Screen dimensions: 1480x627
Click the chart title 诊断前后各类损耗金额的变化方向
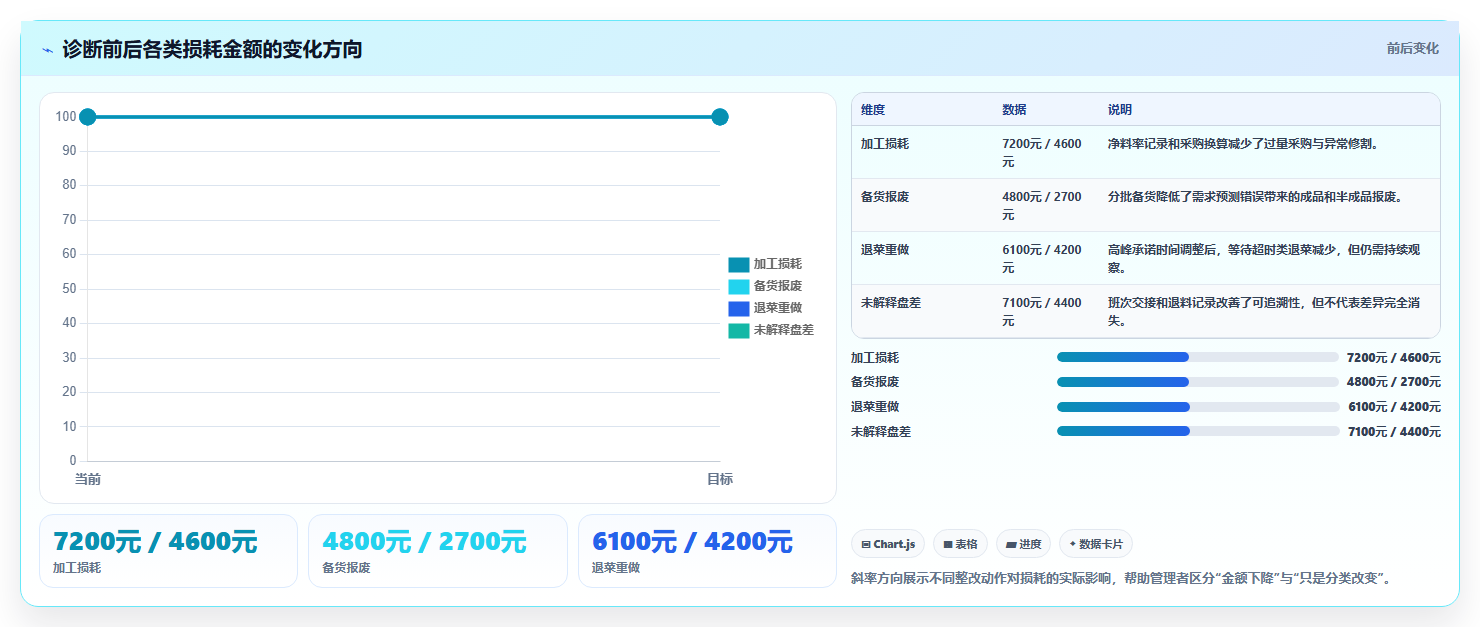click(x=212, y=49)
